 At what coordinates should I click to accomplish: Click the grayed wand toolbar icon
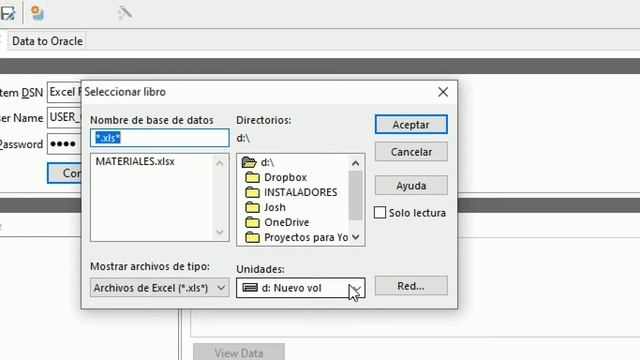124,13
